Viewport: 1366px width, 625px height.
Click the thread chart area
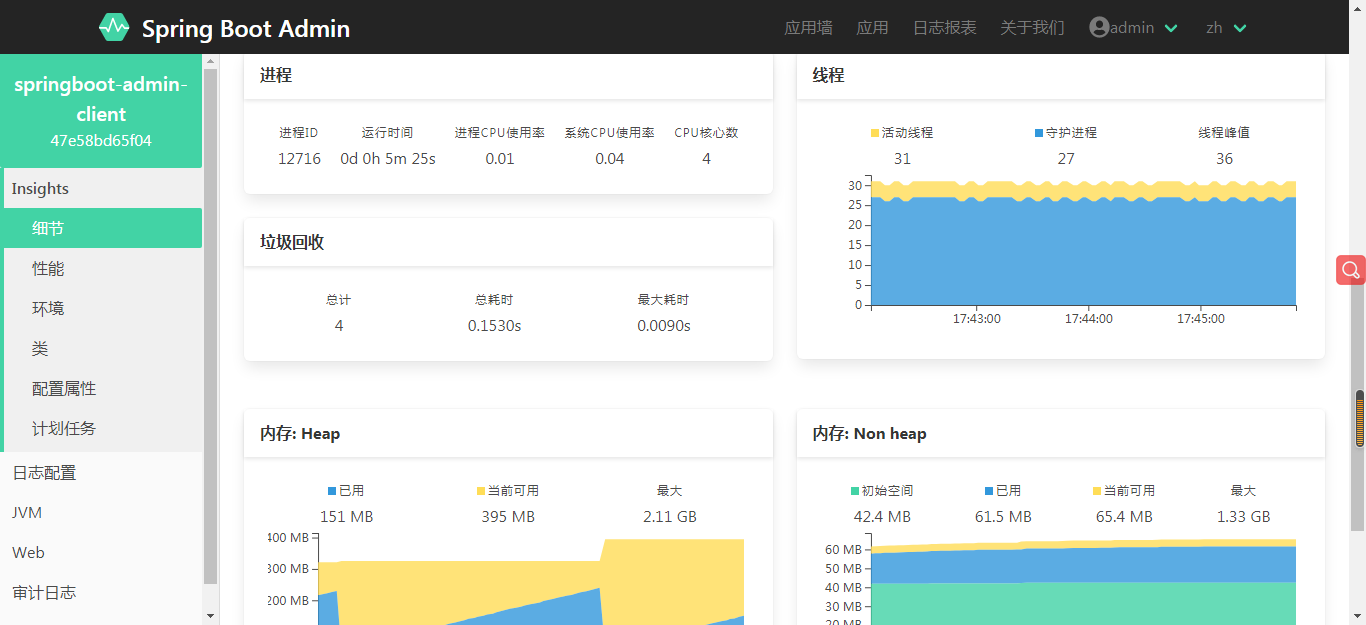(1084, 242)
